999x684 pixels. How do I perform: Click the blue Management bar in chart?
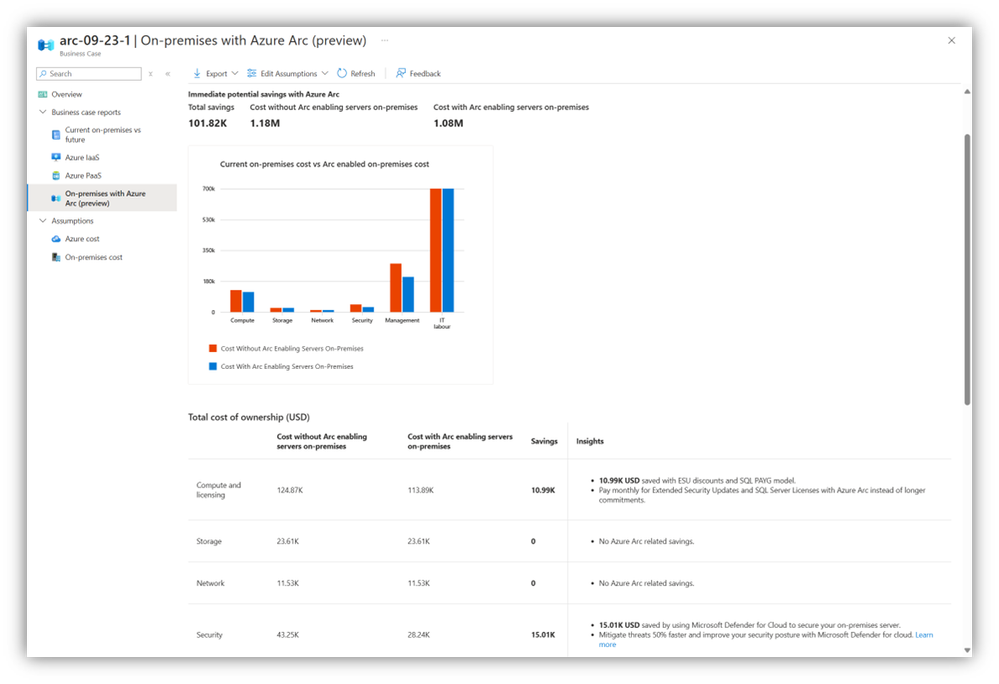click(x=408, y=294)
